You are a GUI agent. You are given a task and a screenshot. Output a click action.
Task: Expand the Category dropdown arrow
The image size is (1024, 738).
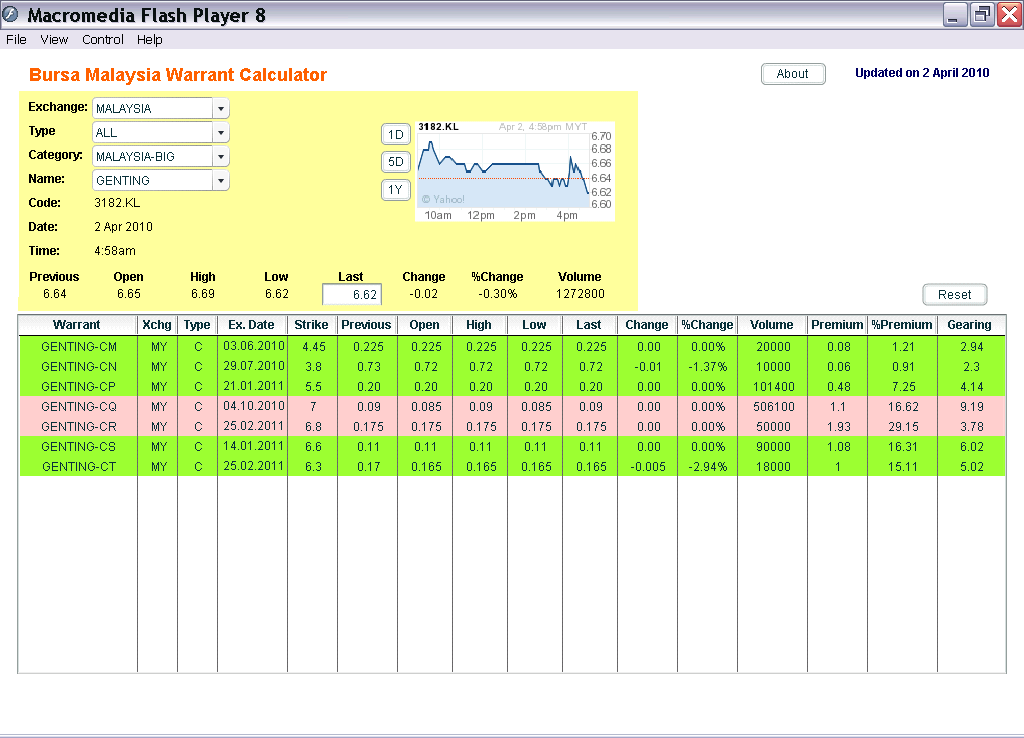[x=221, y=157]
